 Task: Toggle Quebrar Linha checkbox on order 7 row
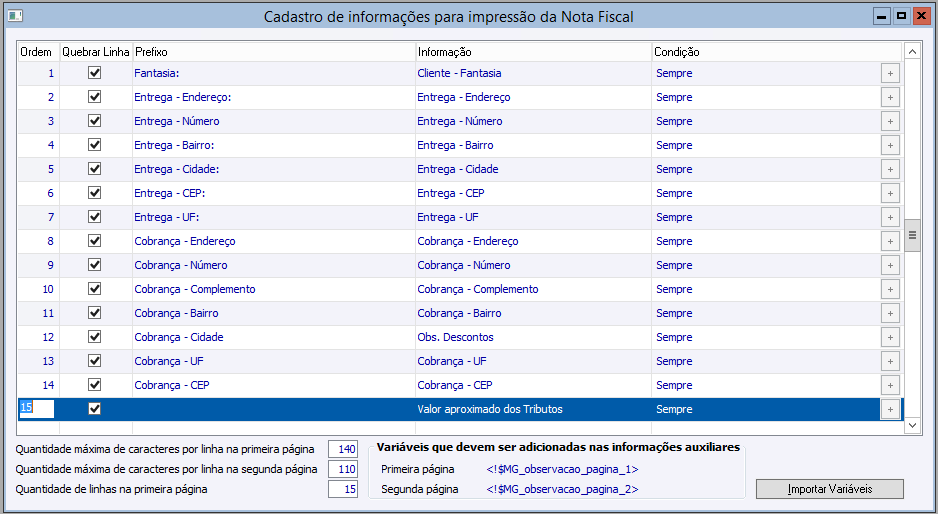click(95, 217)
